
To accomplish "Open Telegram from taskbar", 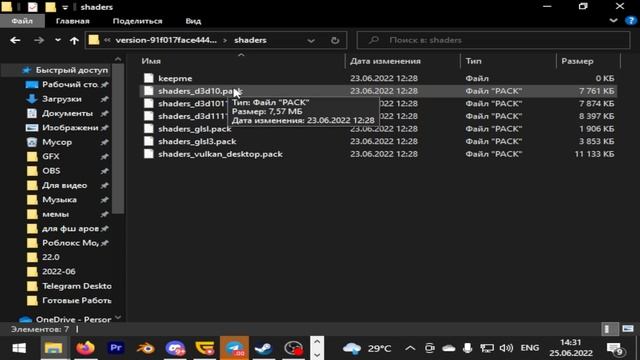I will click(235, 348).
